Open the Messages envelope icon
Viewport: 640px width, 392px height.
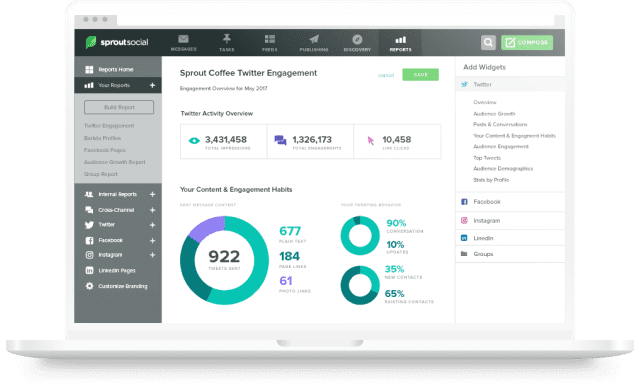pos(183,39)
